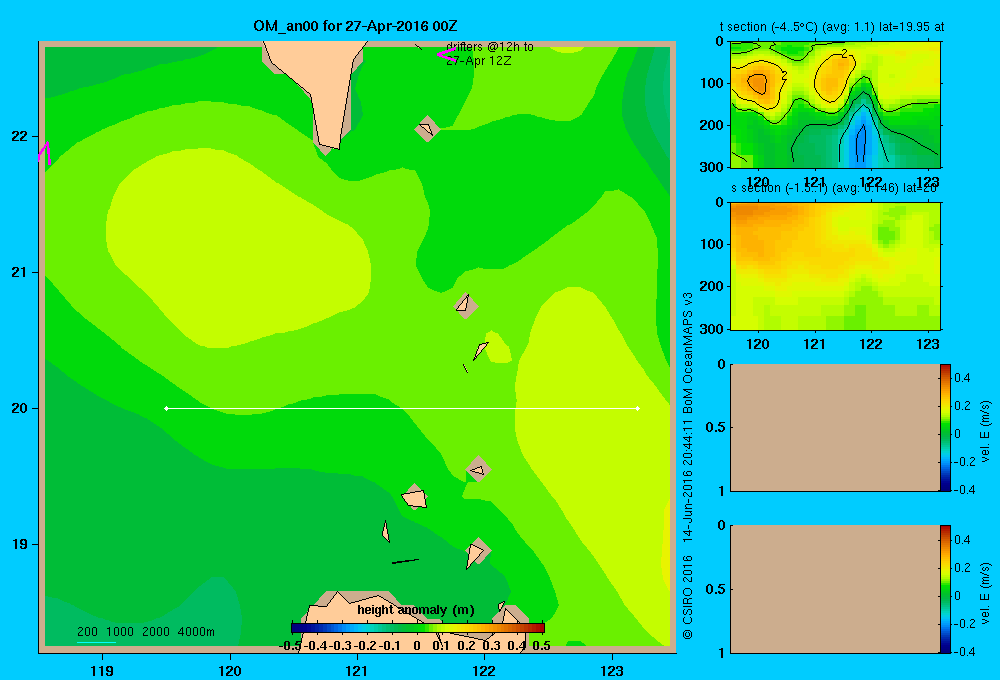Click the small island near 20.8N 121.85E
The image size is (1000, 680).
click(x=465, y=304)
